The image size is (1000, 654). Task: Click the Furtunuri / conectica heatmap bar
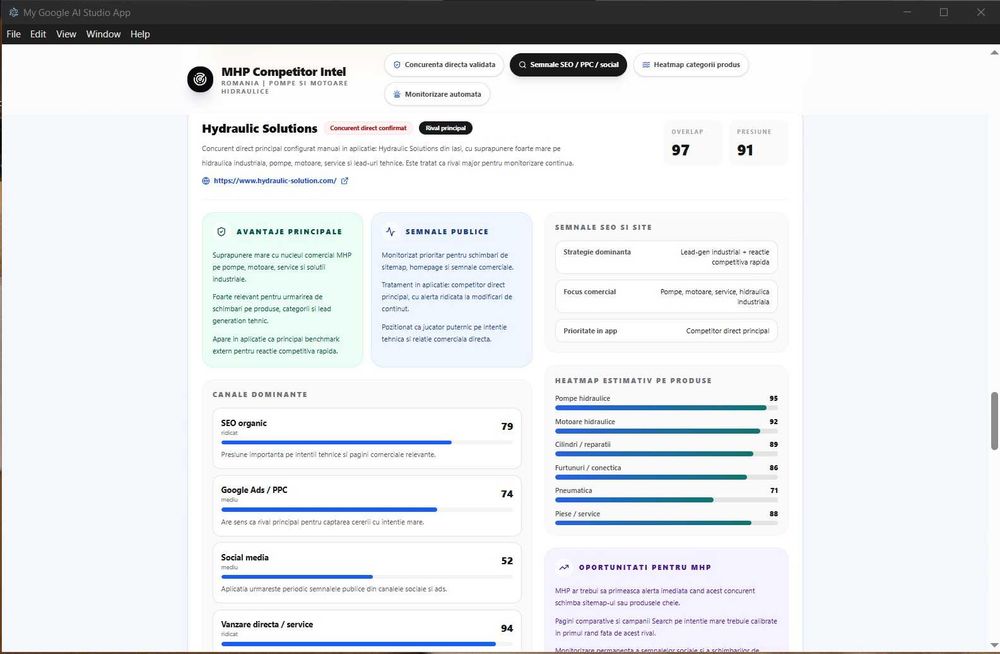point(666,477)
